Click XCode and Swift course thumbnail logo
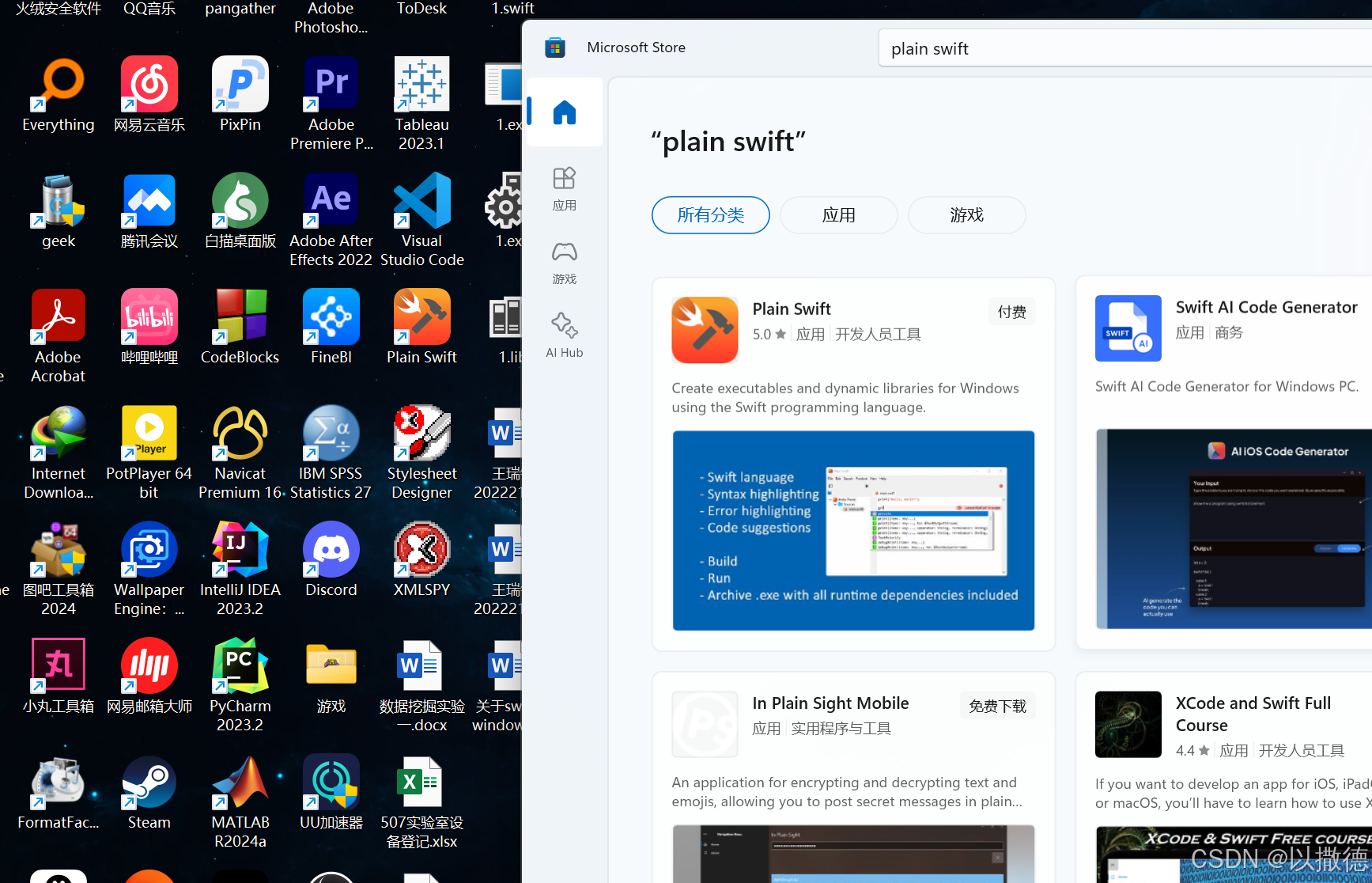This screenshot has width=1372, height=883. (x=1128, y=725)
